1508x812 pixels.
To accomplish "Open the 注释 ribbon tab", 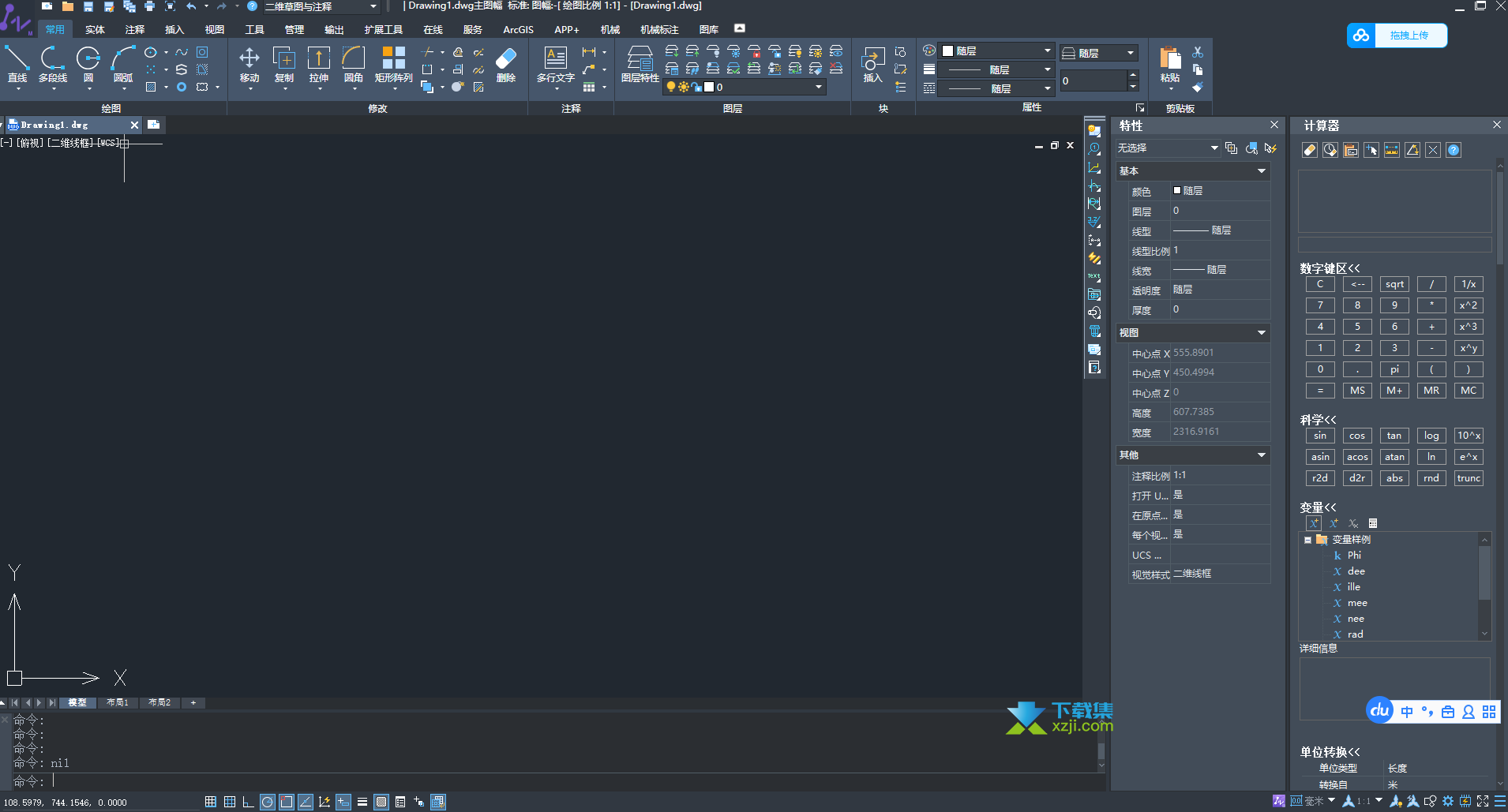I will [x=135, y=30].
